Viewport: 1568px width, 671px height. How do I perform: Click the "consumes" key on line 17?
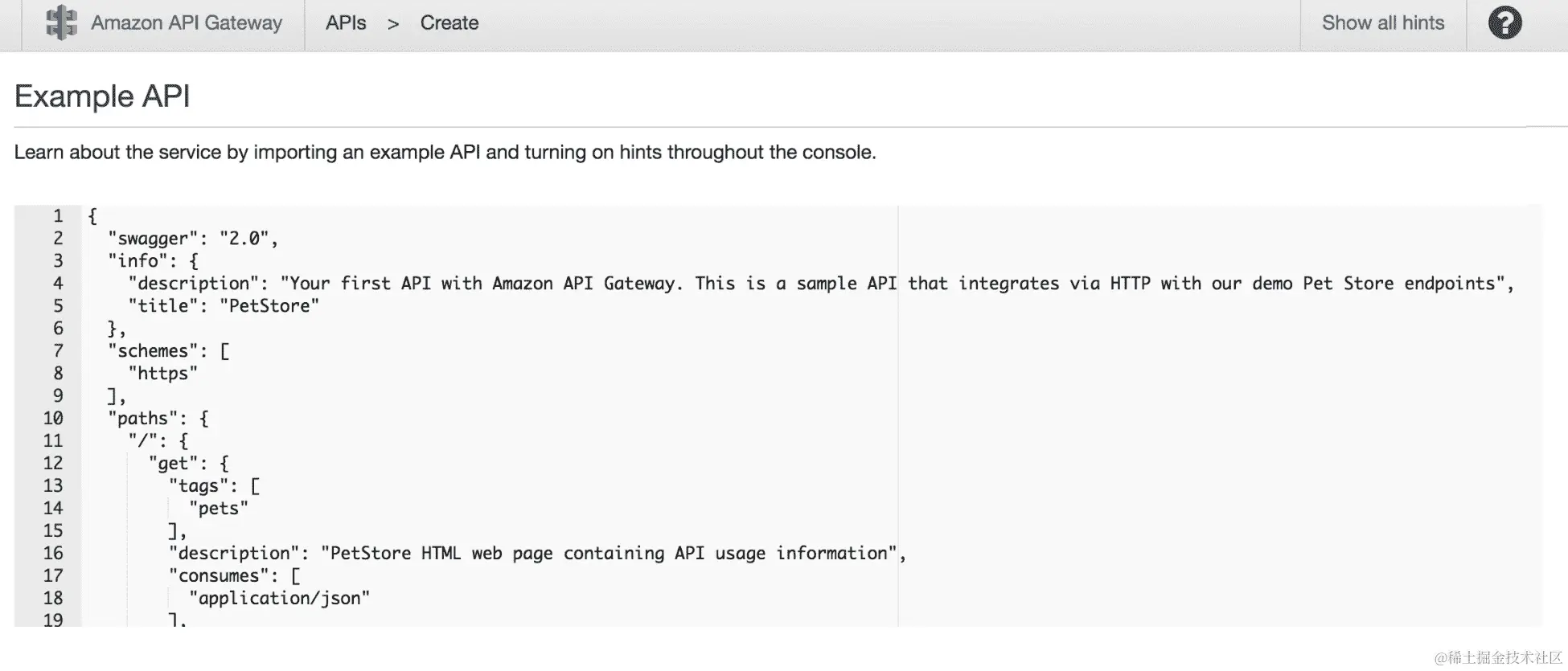[219, 576]
